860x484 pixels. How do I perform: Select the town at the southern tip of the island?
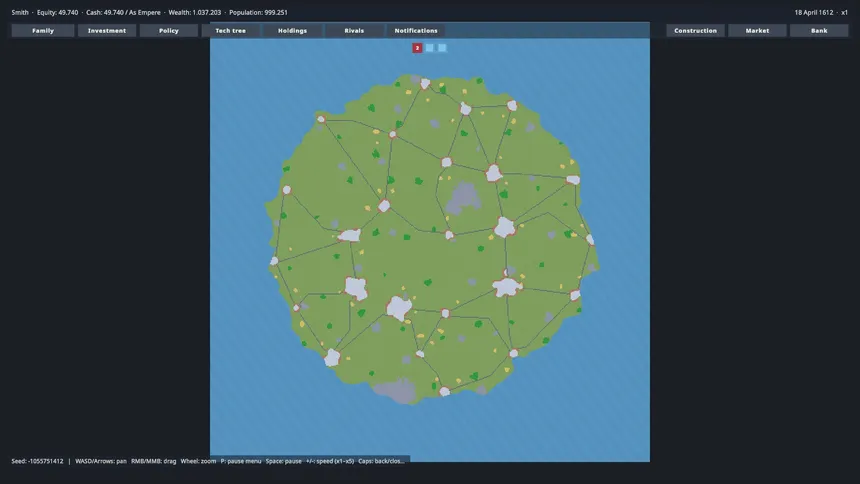444,391
